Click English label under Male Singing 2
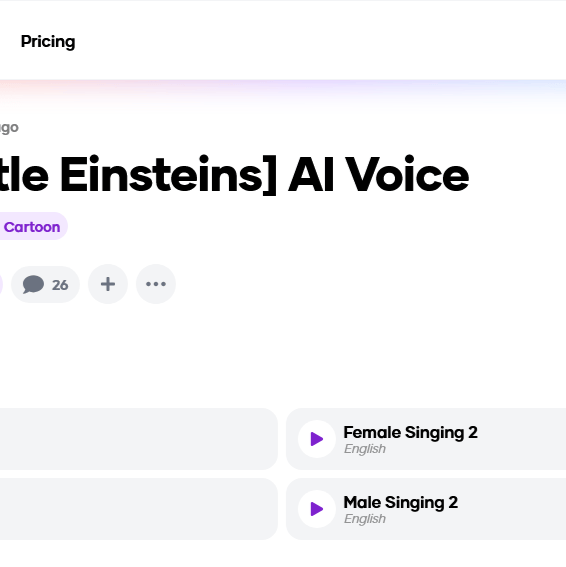Viewport: 566px width, 567px height. tap(365, 519)
